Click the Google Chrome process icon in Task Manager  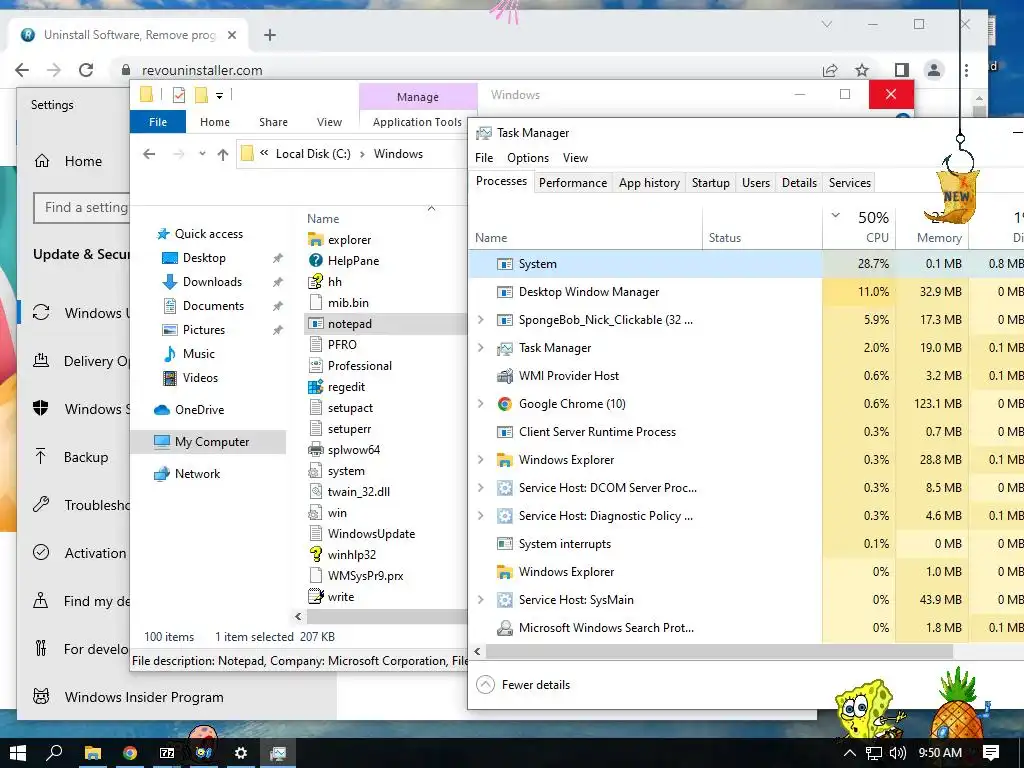[x=504, y=404]
